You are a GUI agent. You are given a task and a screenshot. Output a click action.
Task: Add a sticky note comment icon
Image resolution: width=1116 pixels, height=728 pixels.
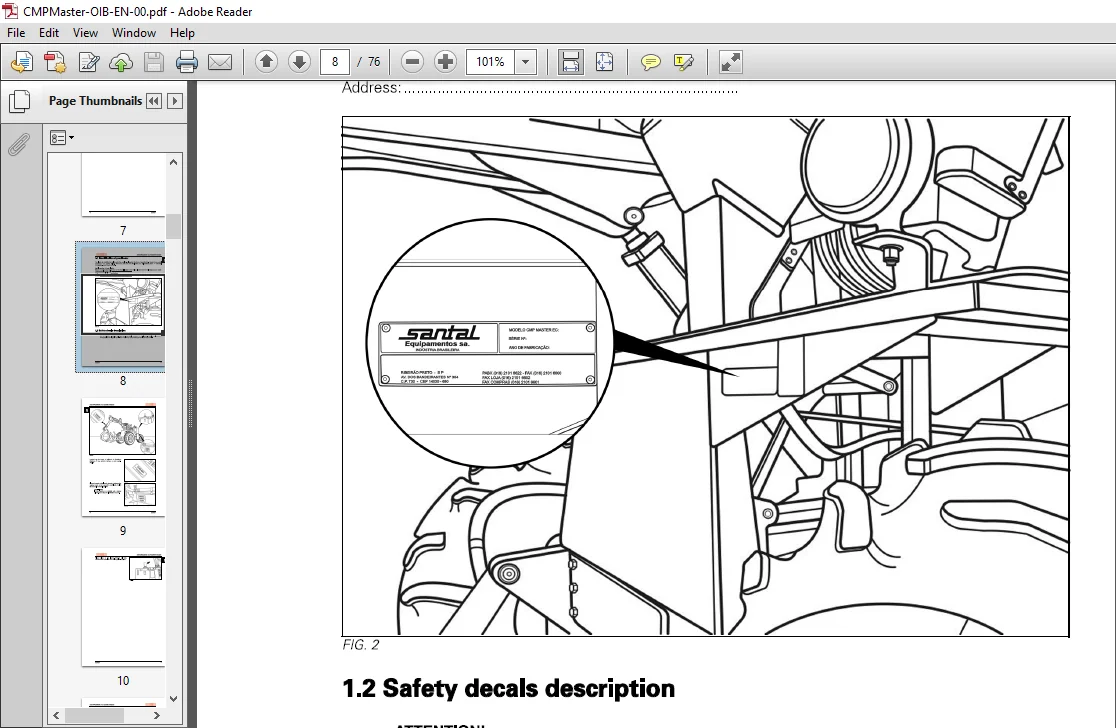pyautogui.click(x=650, y=63)
